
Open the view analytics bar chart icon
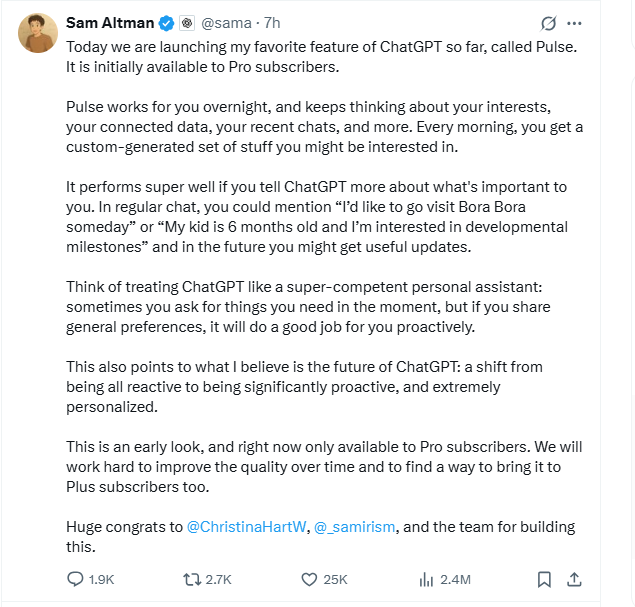[x=425, y=579]
